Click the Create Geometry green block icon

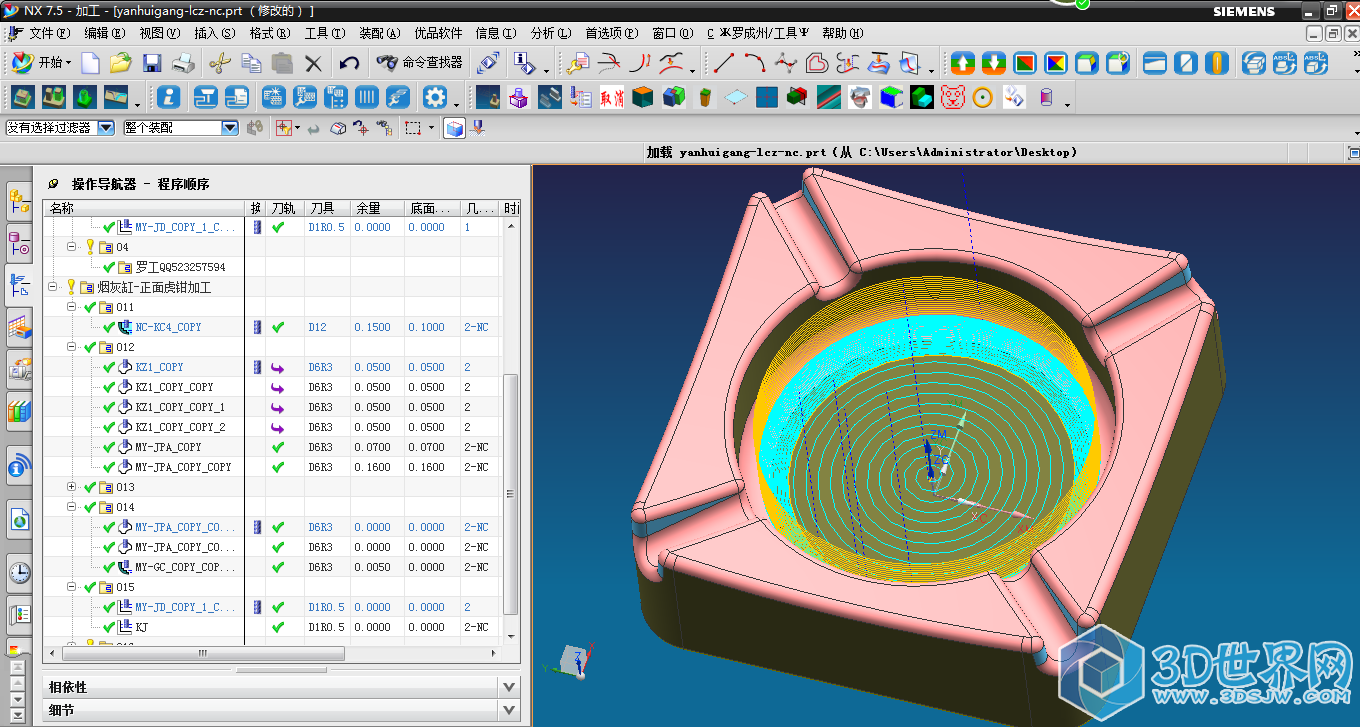click(86, 97)
